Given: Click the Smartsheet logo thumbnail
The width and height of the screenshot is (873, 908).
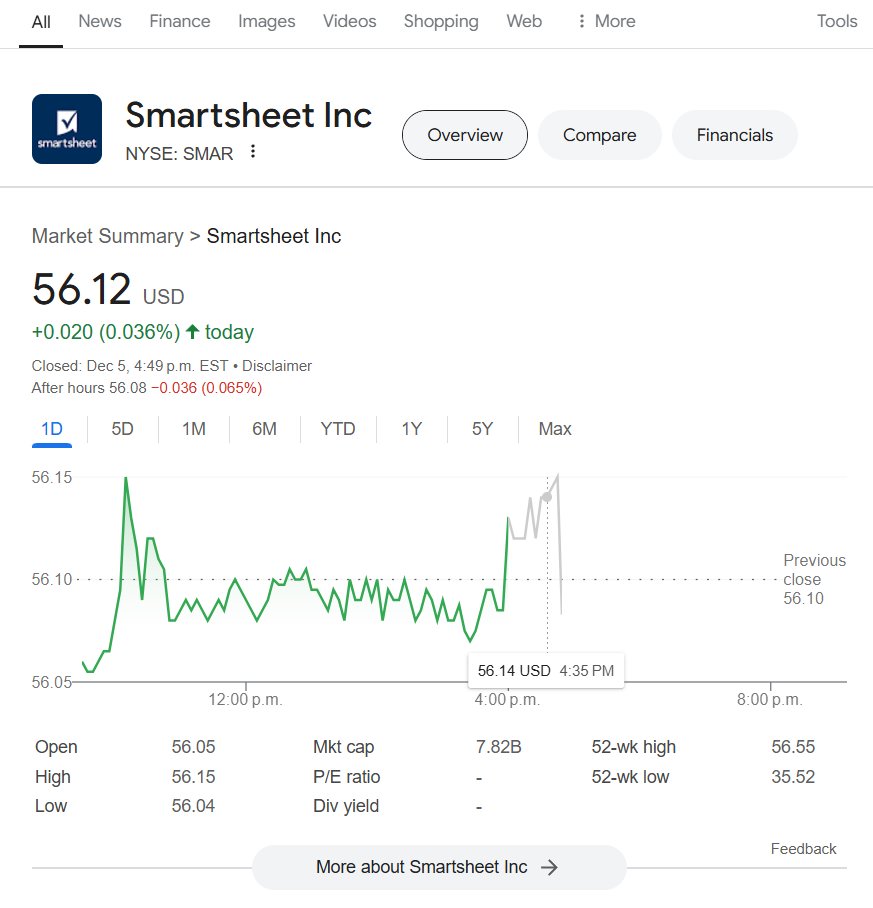Looking at the screenshot, I should point(67,129).
